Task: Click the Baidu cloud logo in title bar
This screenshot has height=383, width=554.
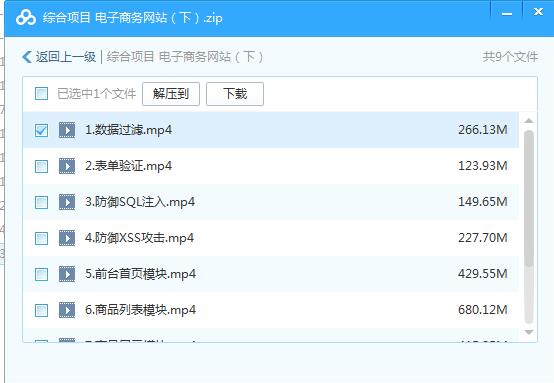Action: pos(26,17)
